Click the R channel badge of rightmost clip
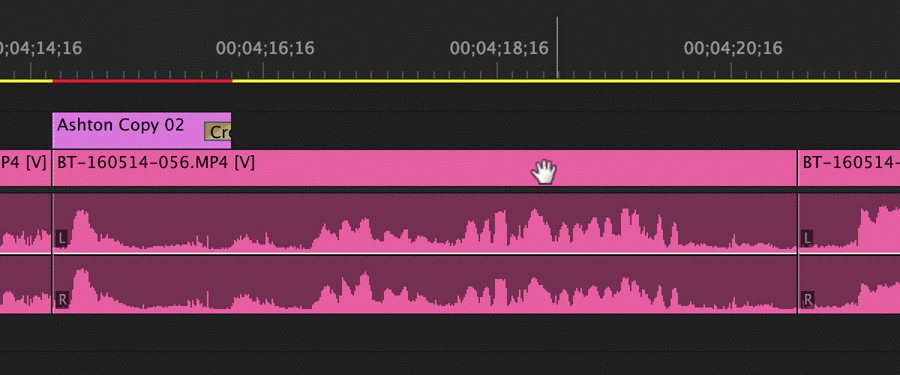 pos(808,300)
